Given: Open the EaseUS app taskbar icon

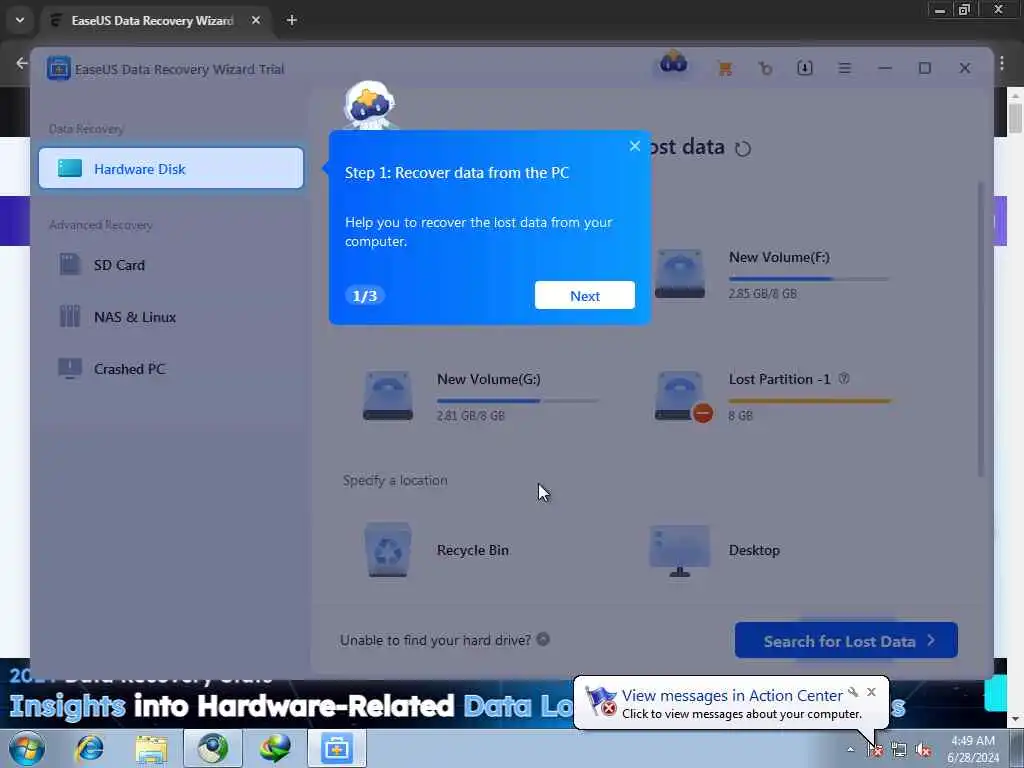Looking at the screenshot, I should (337, 748).
